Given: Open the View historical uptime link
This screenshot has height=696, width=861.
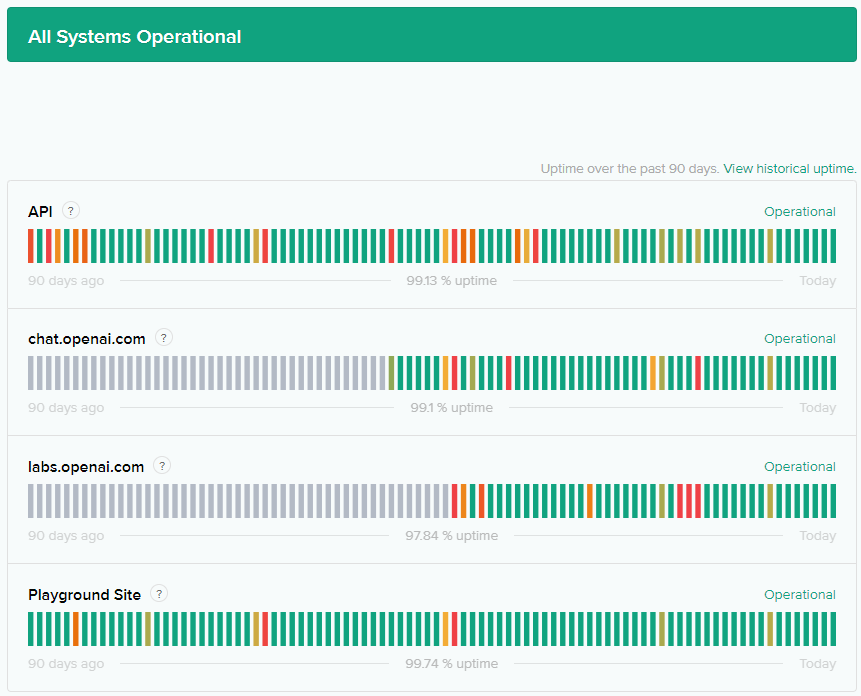Looking at the screenshot, I should (790, 169).
